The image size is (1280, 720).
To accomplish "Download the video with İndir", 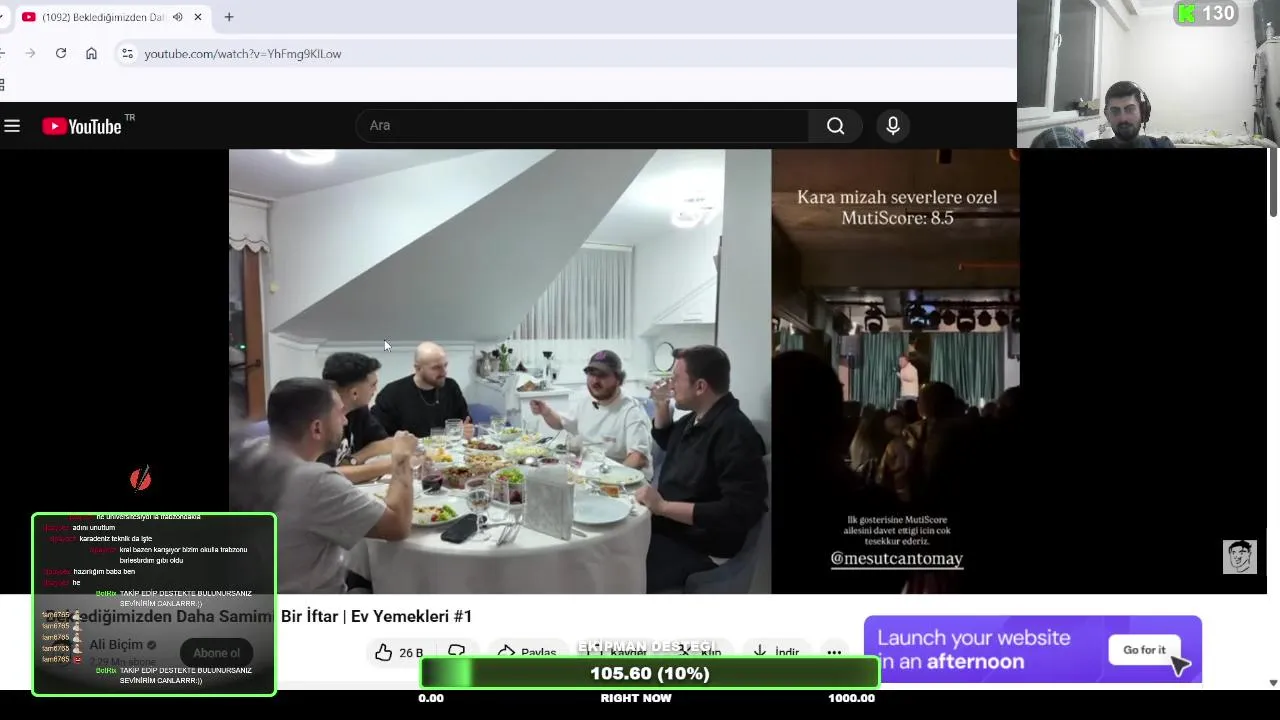I will 776,652.
